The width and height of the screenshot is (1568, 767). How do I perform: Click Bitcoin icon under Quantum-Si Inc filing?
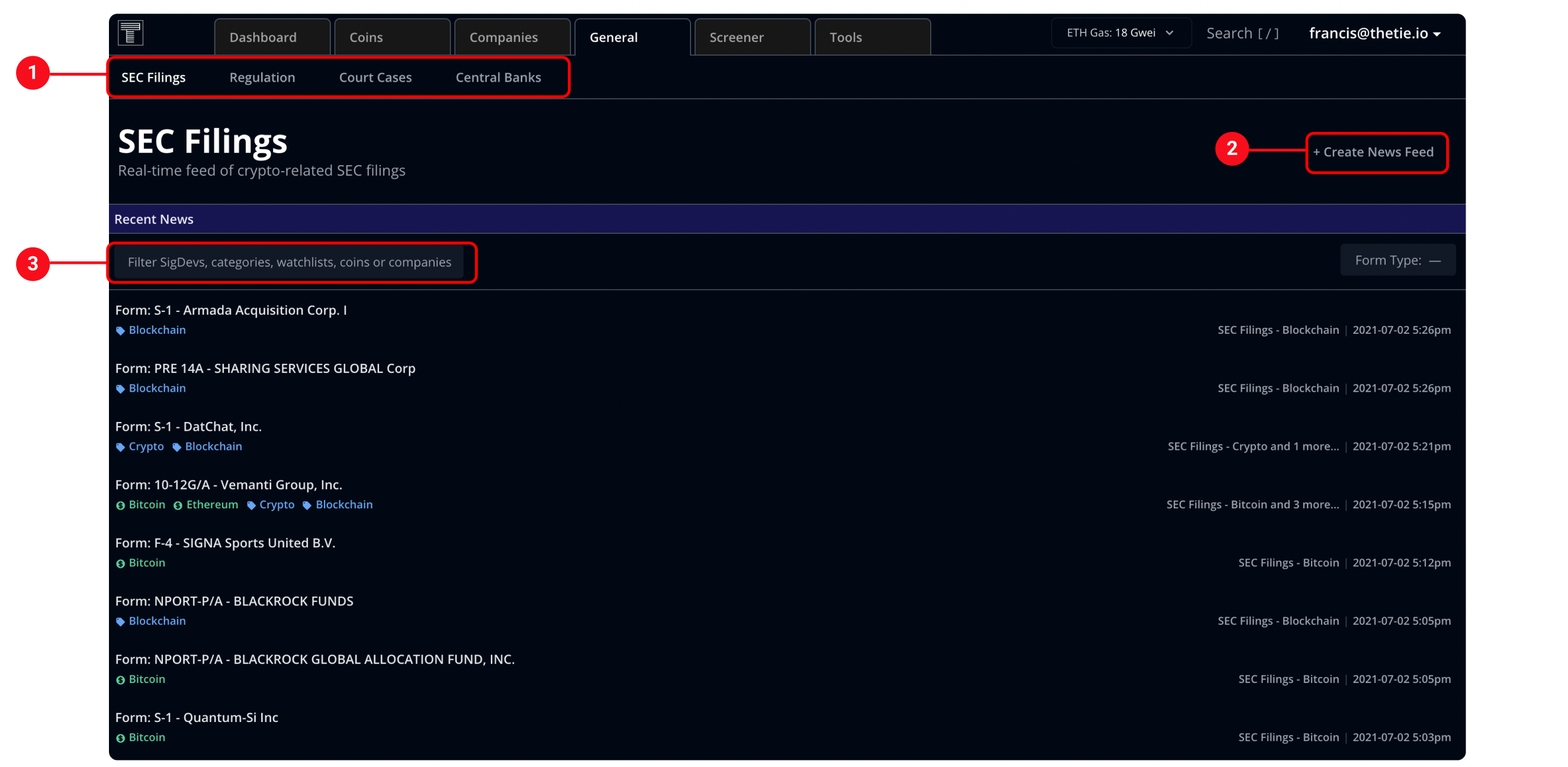[121, 739]
